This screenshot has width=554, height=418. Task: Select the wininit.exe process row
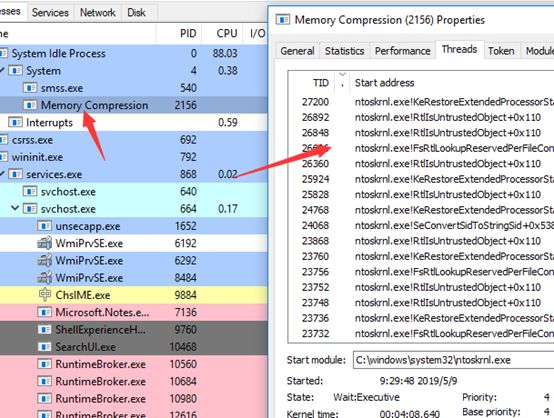pos(134,157)
